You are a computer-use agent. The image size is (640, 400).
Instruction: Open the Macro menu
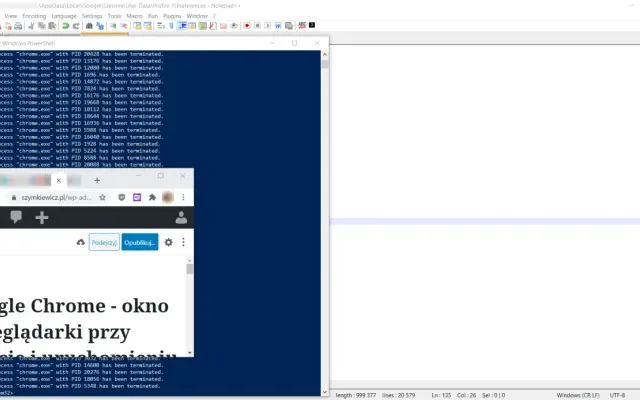134,16
